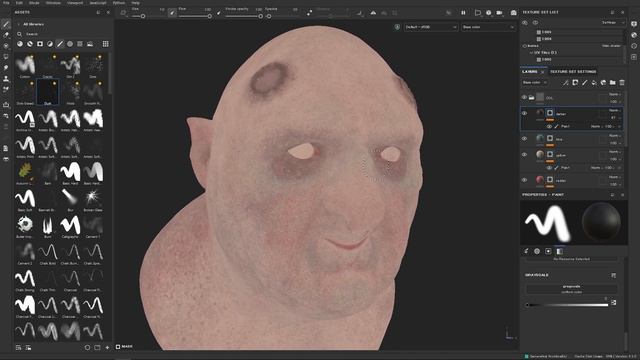Filter assets by Materials type
The image size is (640, 360).
[x=20, y=44]
